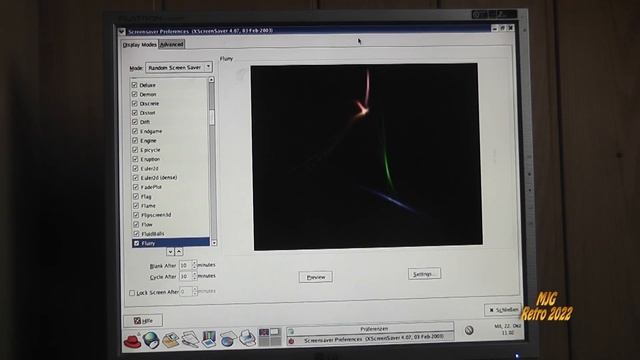The height and width of the screenshot is (360, 640).
Task: Open the Mode dropdown
Action: tap(178, 67)
